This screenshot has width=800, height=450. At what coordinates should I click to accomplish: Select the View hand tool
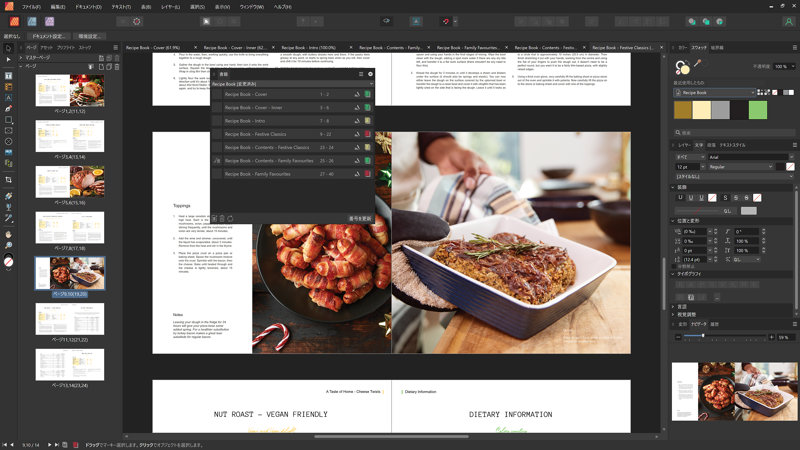[8, 234]
